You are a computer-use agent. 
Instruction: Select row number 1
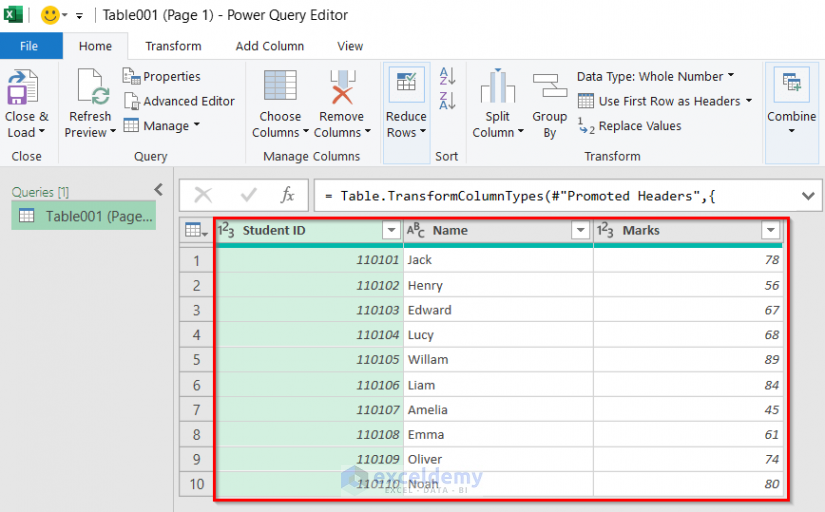click(196, 260)
